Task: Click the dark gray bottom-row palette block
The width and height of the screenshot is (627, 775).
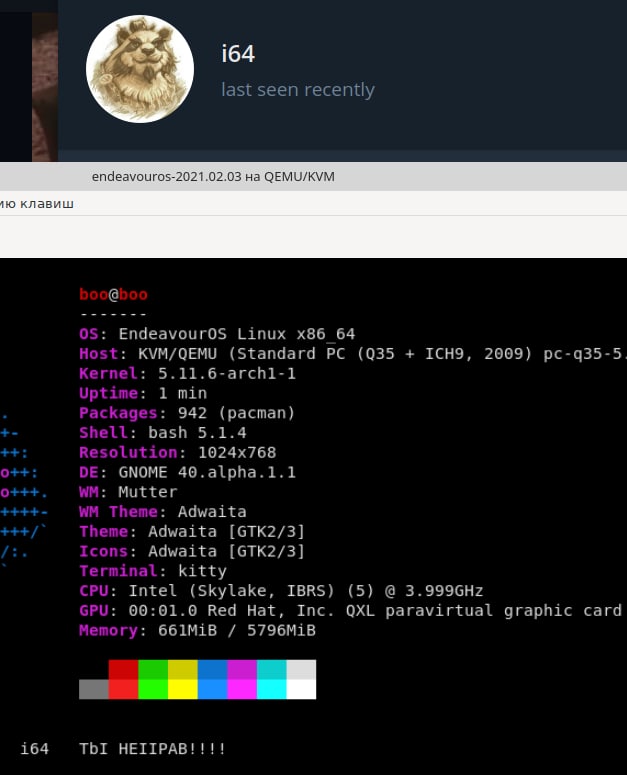Action: click(x=94, y=689)
